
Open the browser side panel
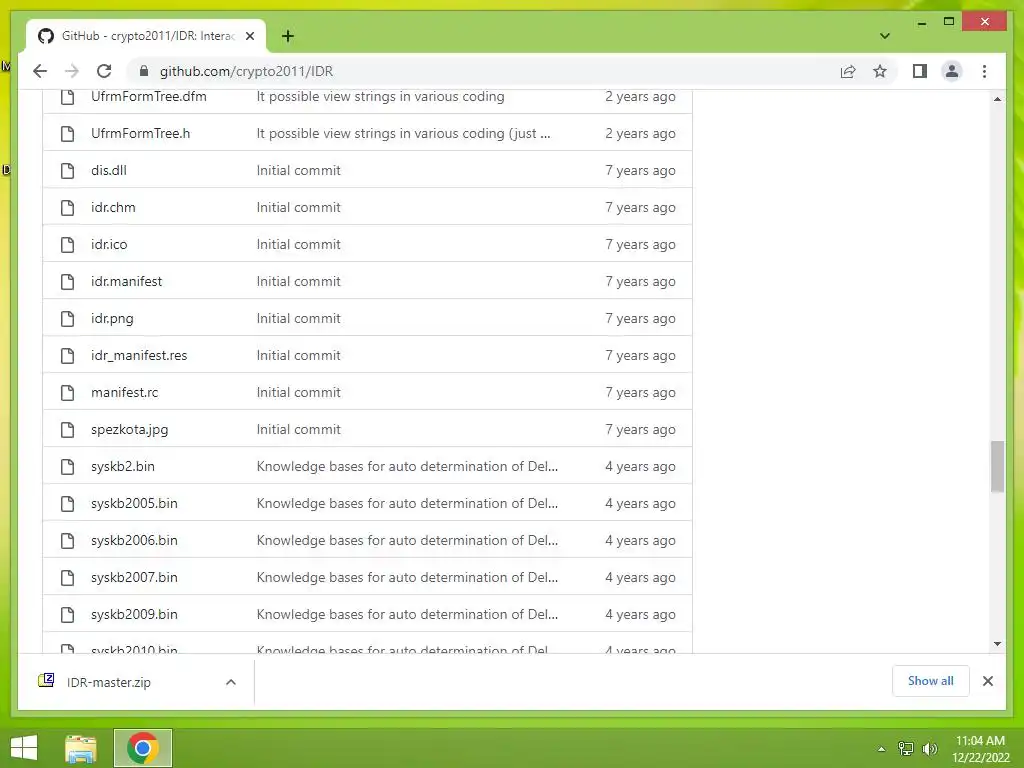coord(920,71)
